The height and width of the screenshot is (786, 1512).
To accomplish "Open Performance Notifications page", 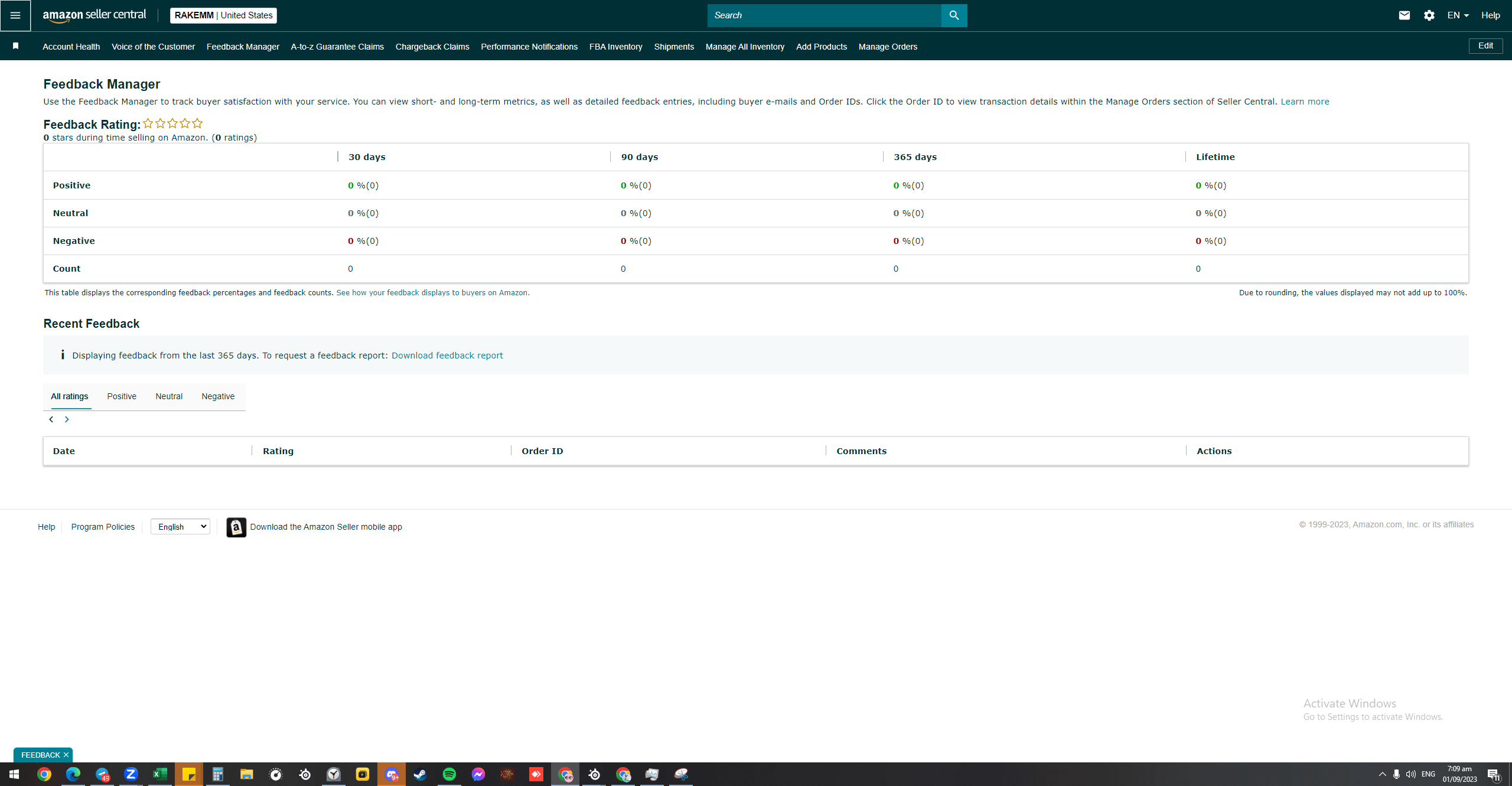I will coord(529,47).
